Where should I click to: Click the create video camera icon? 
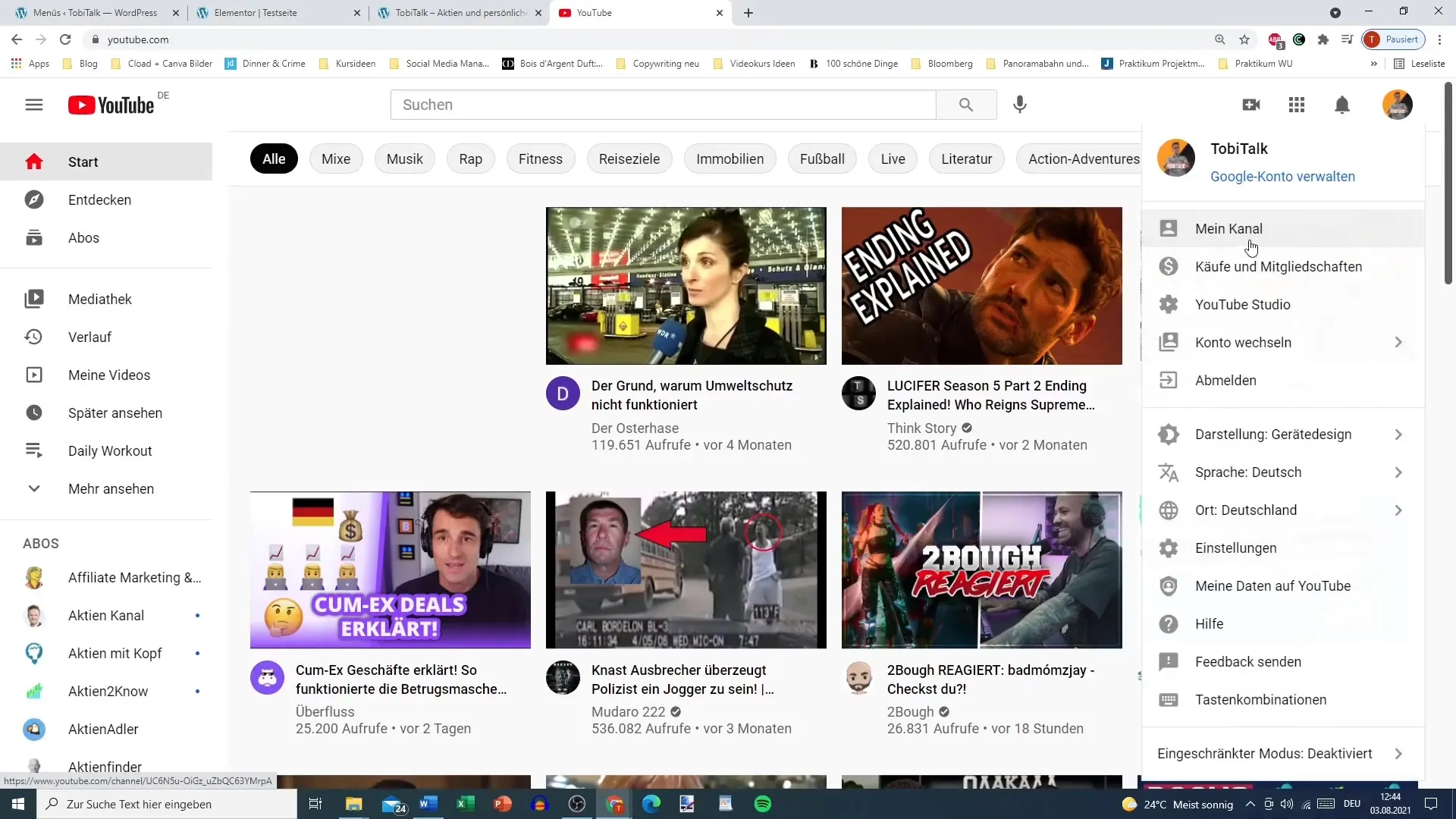(x=1251, y=105)
